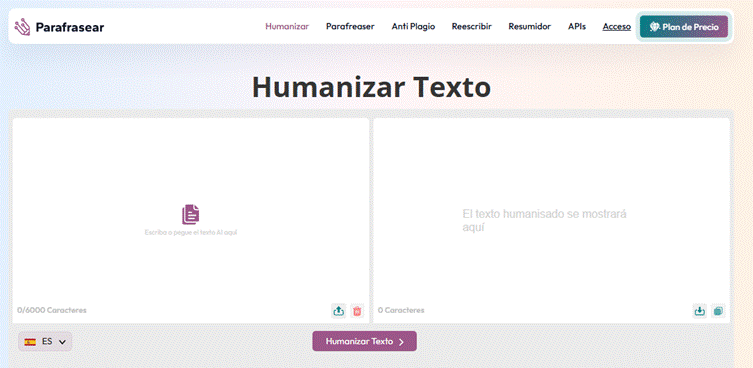Click the Parafrasear brand name

point(70,27)
